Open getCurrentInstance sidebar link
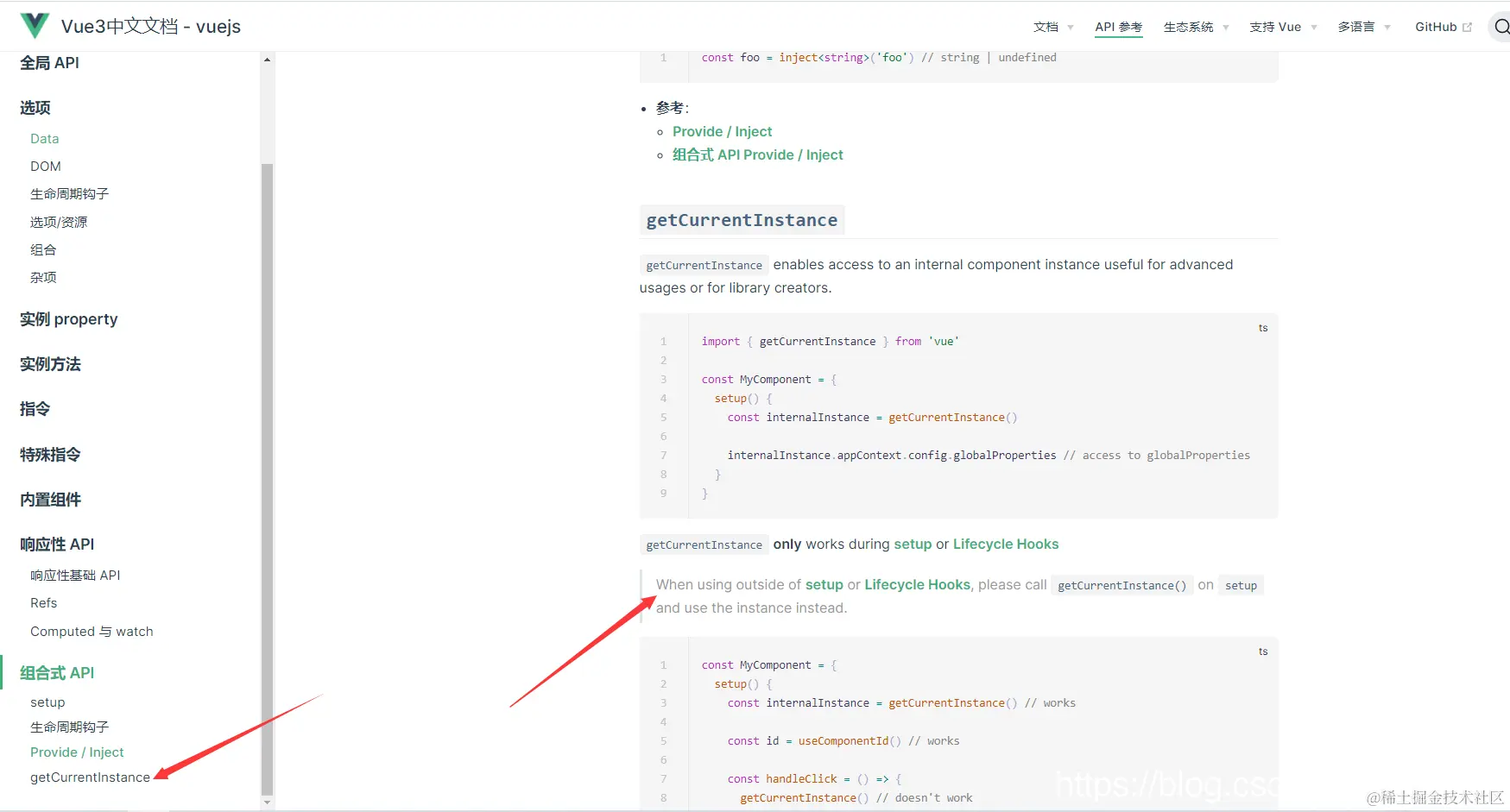 coord(90,777)
